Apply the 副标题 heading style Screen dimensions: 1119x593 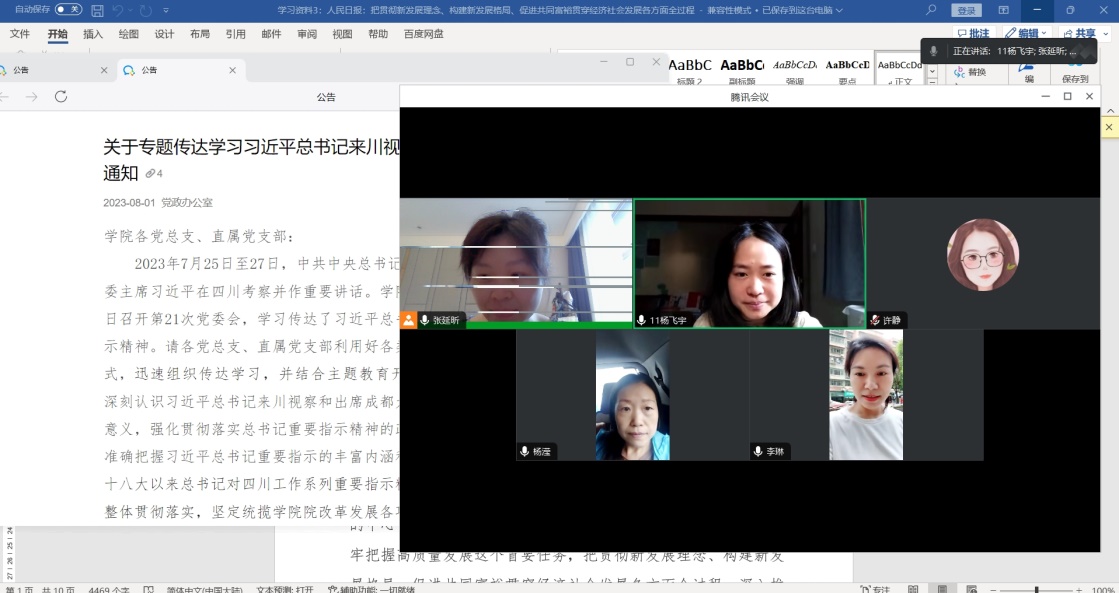pos(742,68)
